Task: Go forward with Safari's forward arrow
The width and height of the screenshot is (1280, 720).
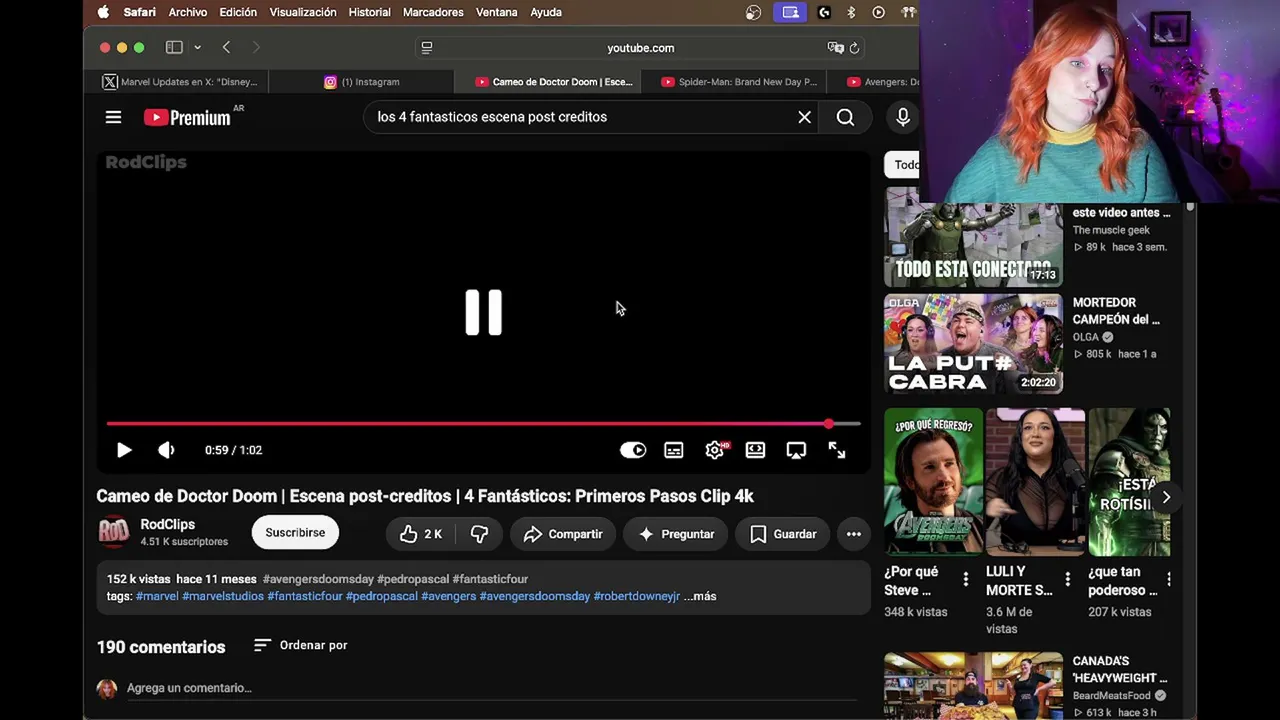Action: [x=256, y=47]
